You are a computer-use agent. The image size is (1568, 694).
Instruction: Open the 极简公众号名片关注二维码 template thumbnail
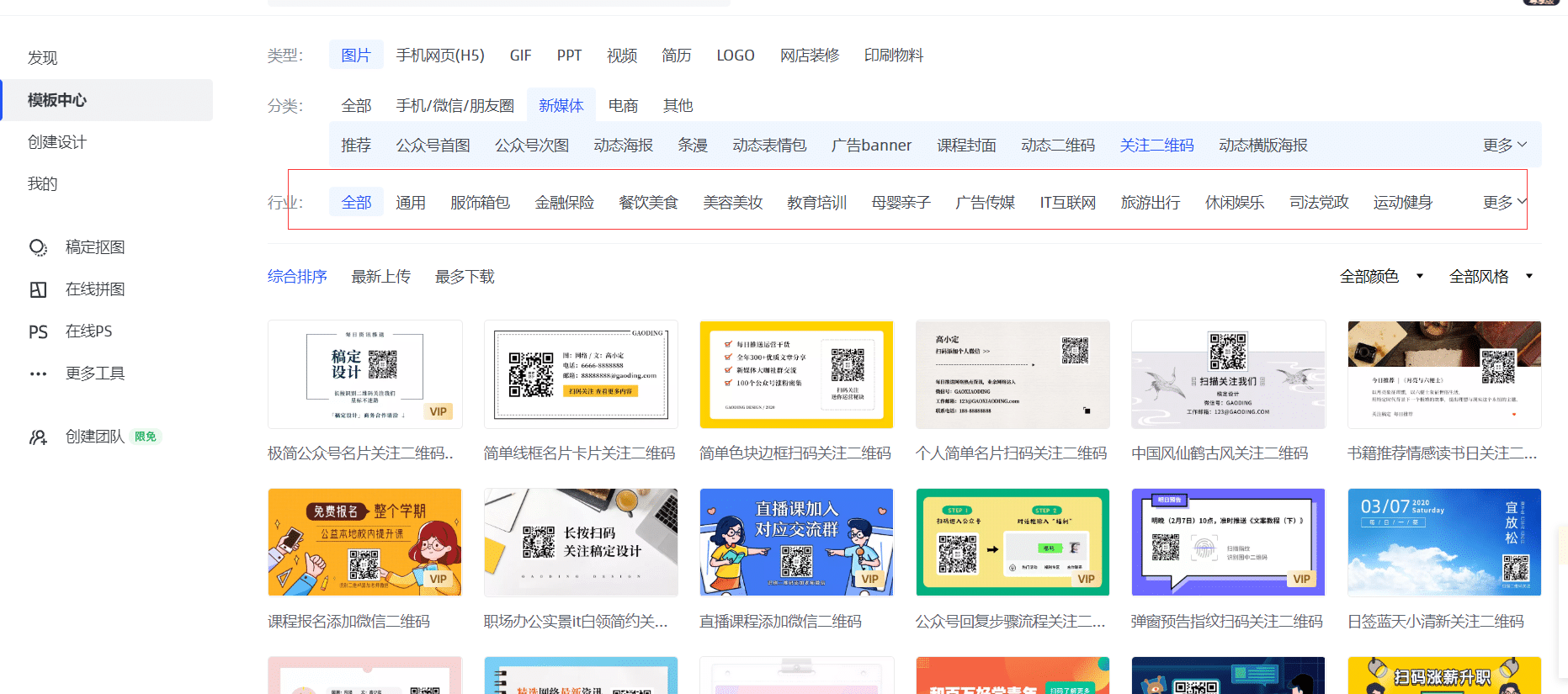365,374
